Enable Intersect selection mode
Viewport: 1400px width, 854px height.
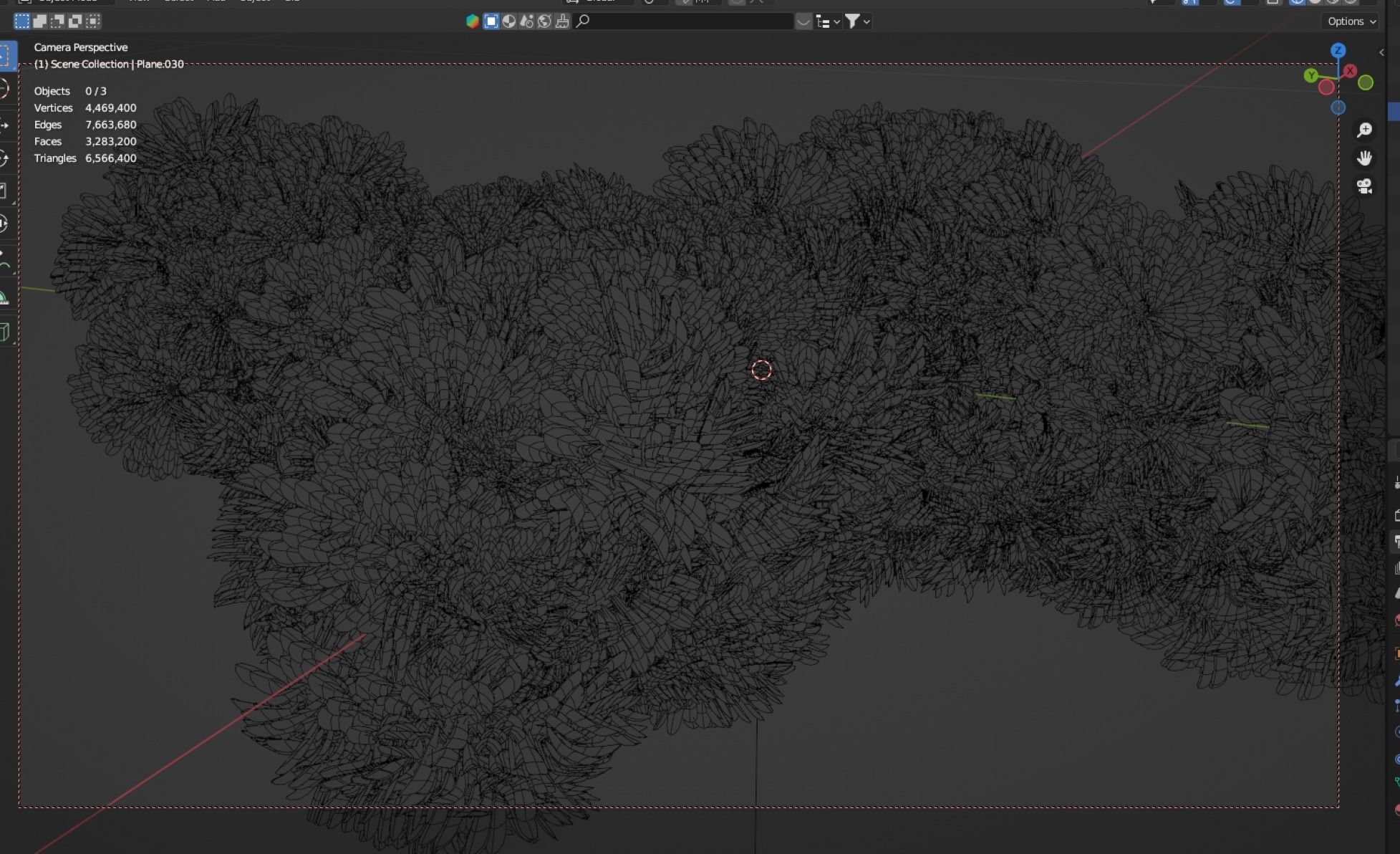93,21
